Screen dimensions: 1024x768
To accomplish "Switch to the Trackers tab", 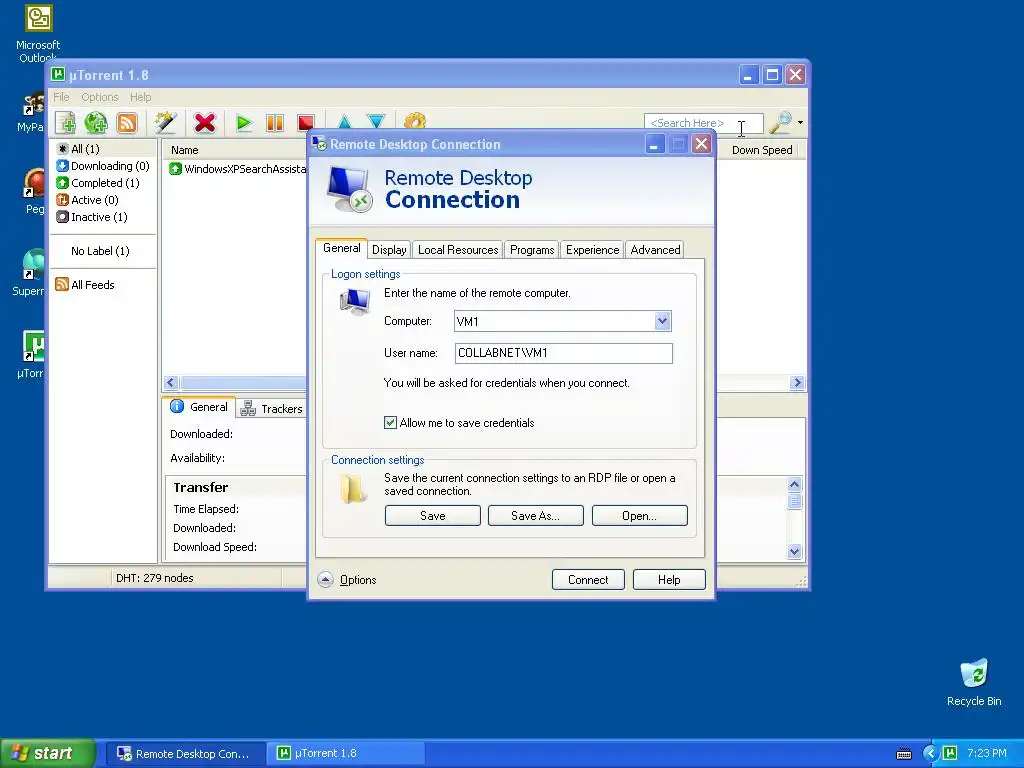I will coord(272,409).
